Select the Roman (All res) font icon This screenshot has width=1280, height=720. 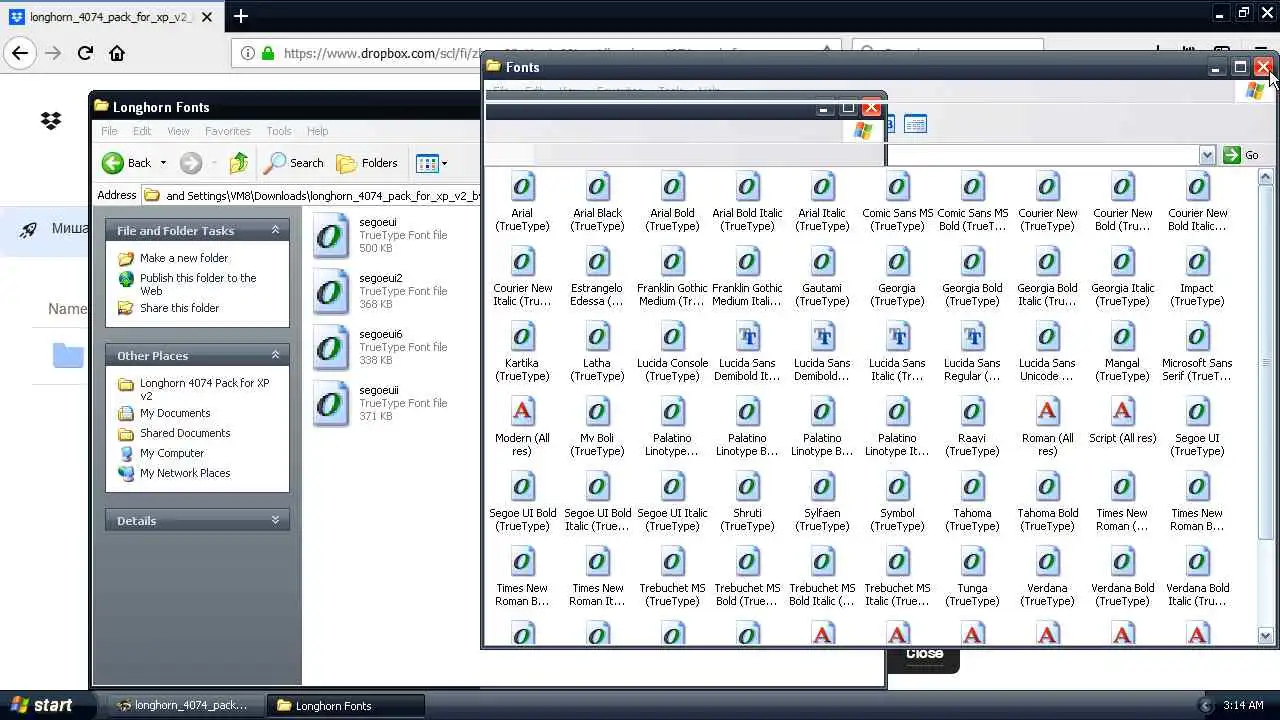click(x=1047, y=412)
